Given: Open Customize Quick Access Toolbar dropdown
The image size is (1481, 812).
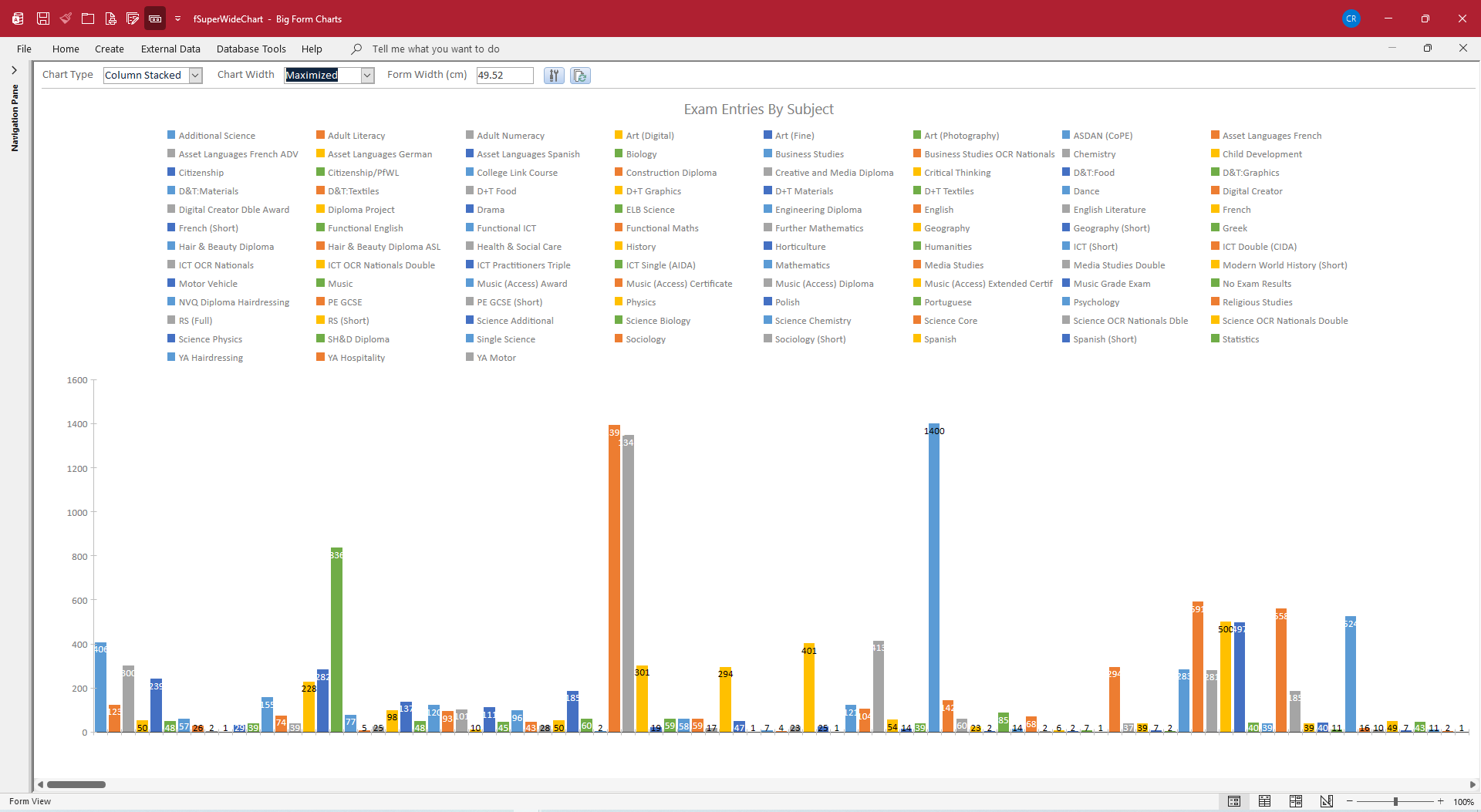Looking at the screenshot, I should tap(177, 19).
